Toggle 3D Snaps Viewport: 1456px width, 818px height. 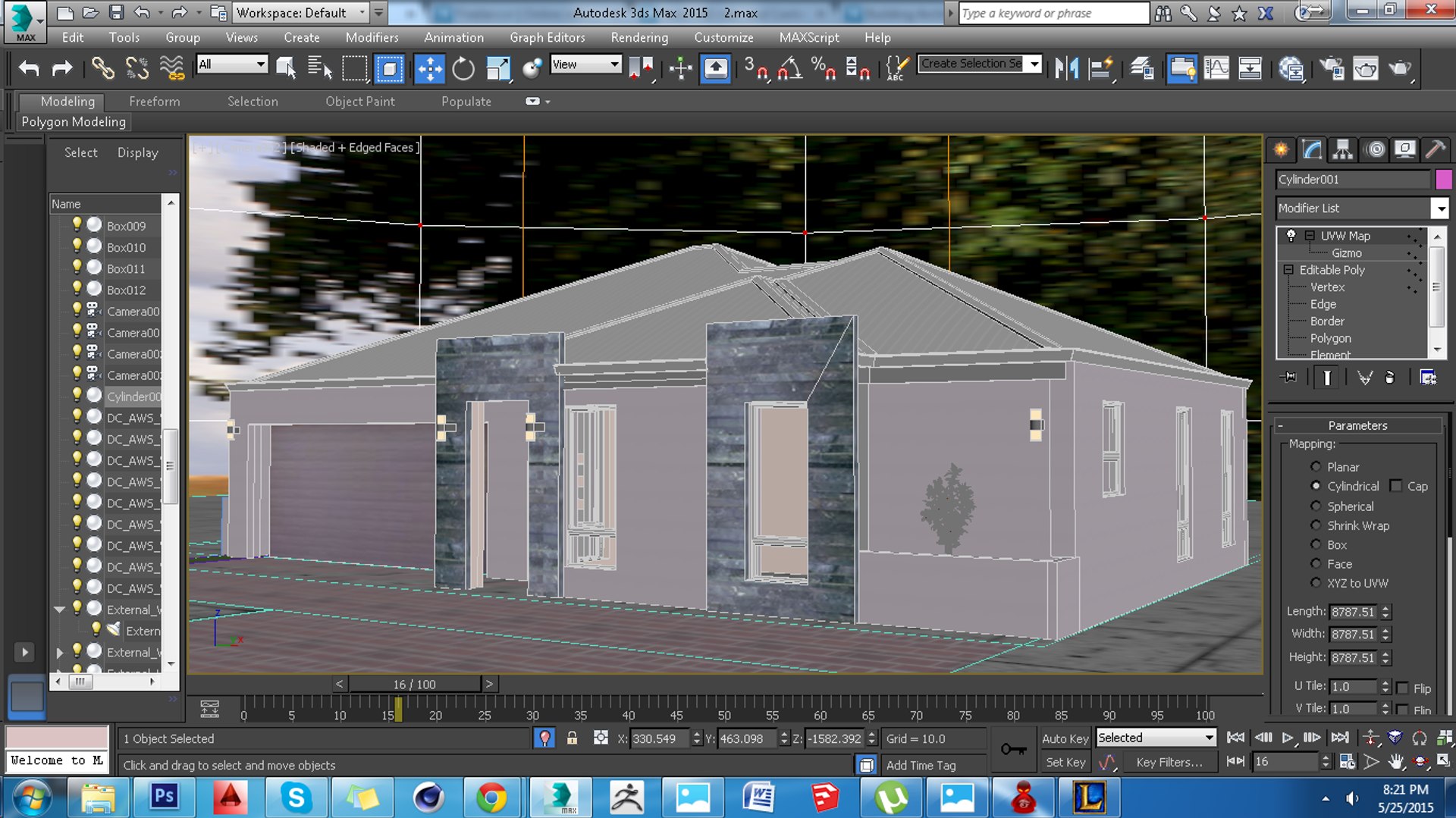(x=756, y=69)
